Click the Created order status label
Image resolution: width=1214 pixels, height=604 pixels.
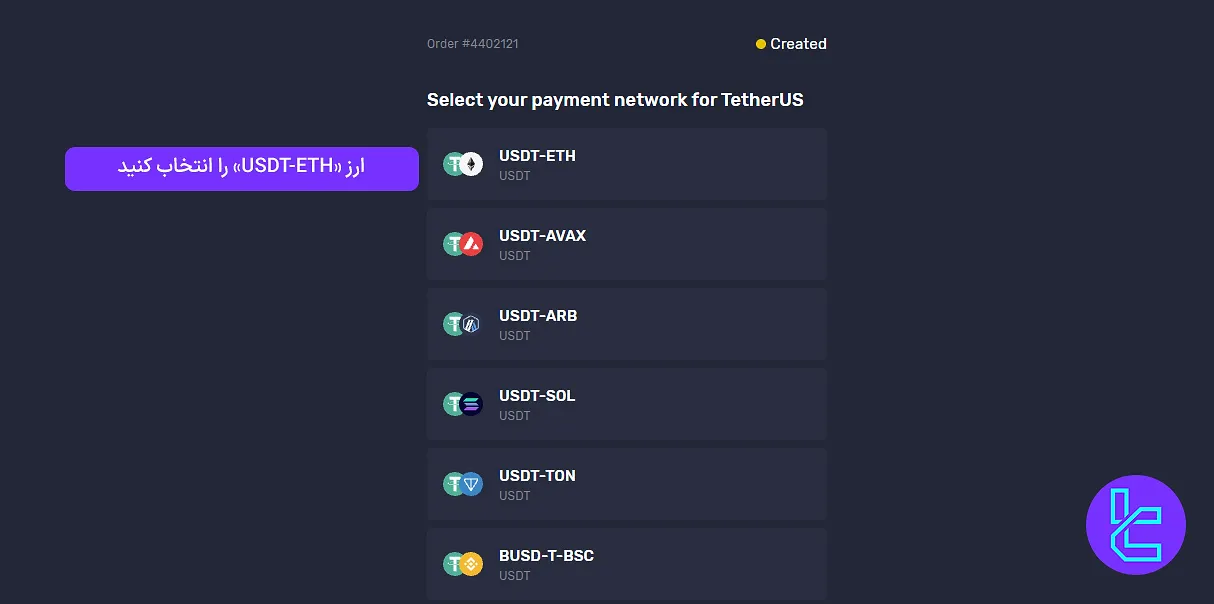tap(798, 44)
